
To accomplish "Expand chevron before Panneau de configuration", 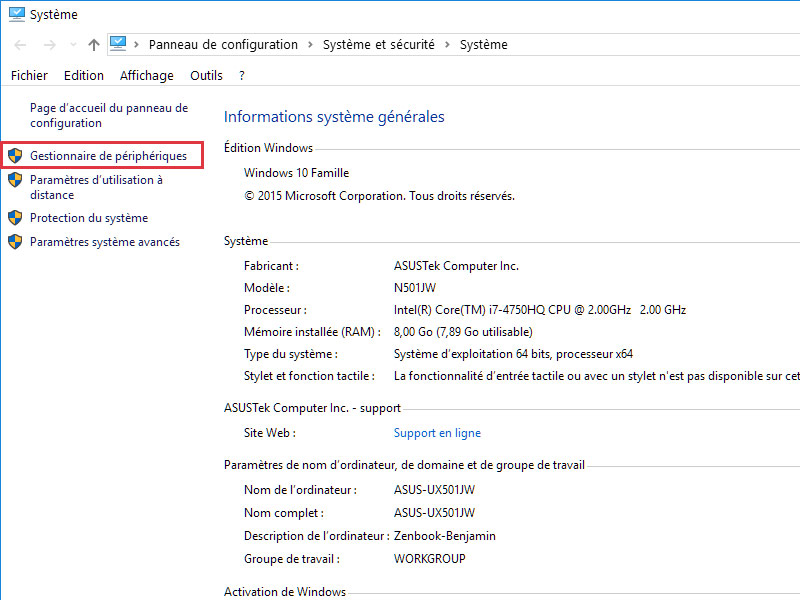I will pyautogui.click(x=136, y=44).
